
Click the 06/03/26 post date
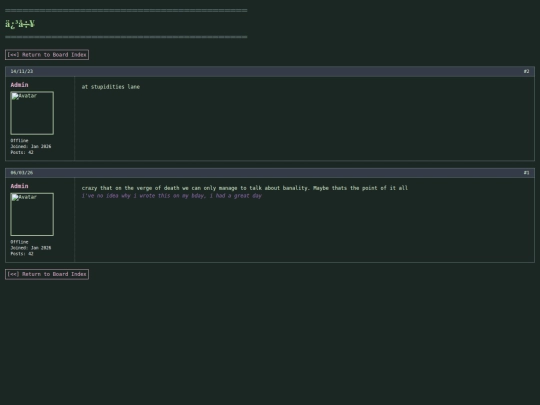pyautogui.click(x=22, y=173)
